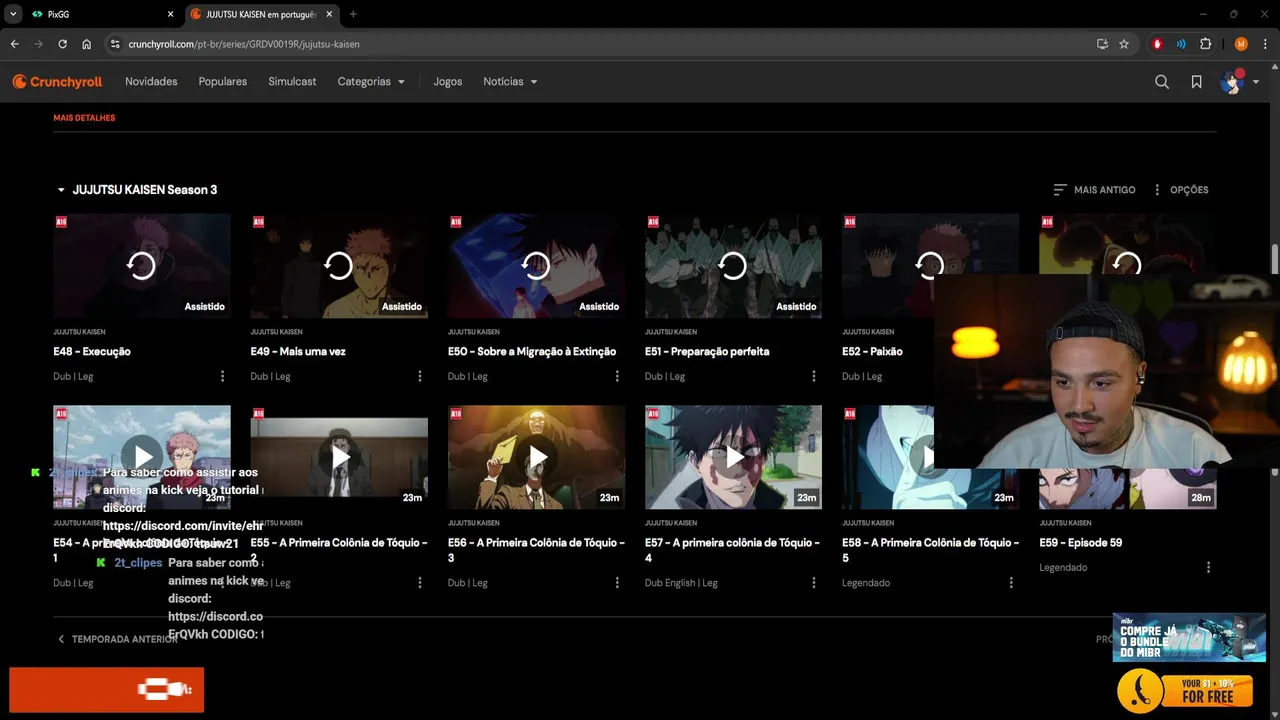Replay episode E49 thumbnail
This screenshot has width=1280, height=720.
click(339, 266)
